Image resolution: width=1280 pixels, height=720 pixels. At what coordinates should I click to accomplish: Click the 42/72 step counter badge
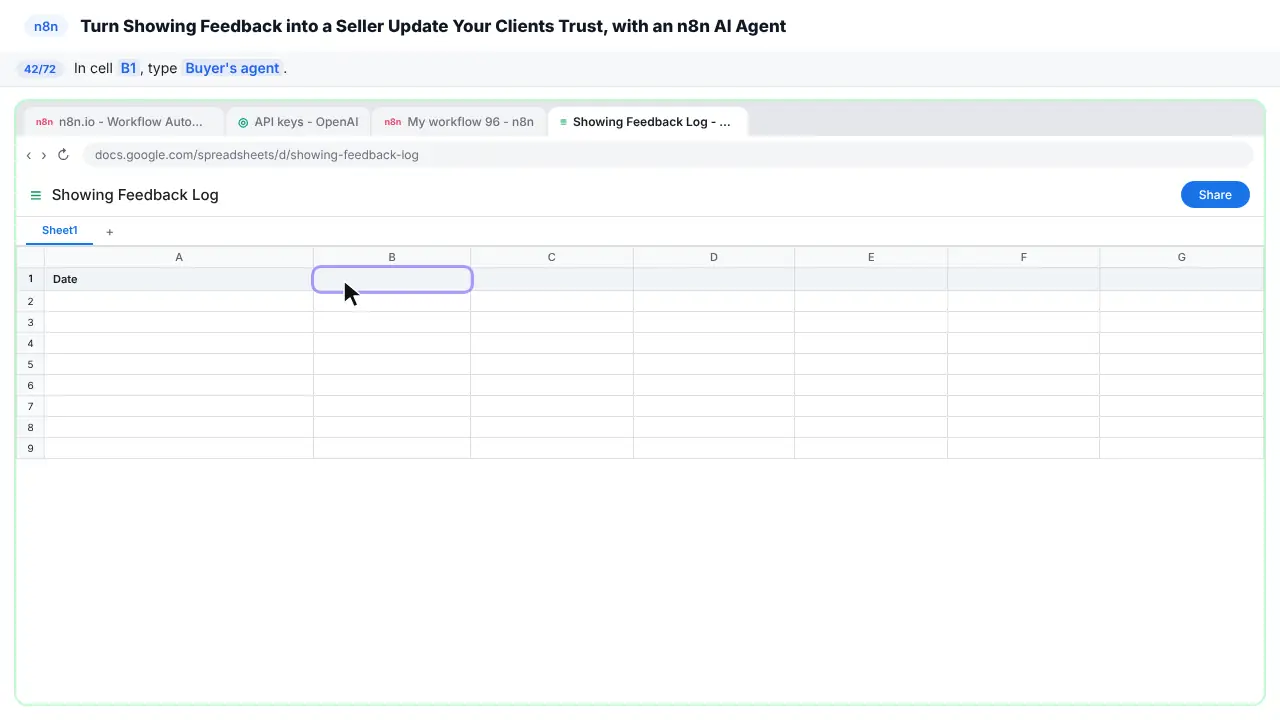coord(40,69)
